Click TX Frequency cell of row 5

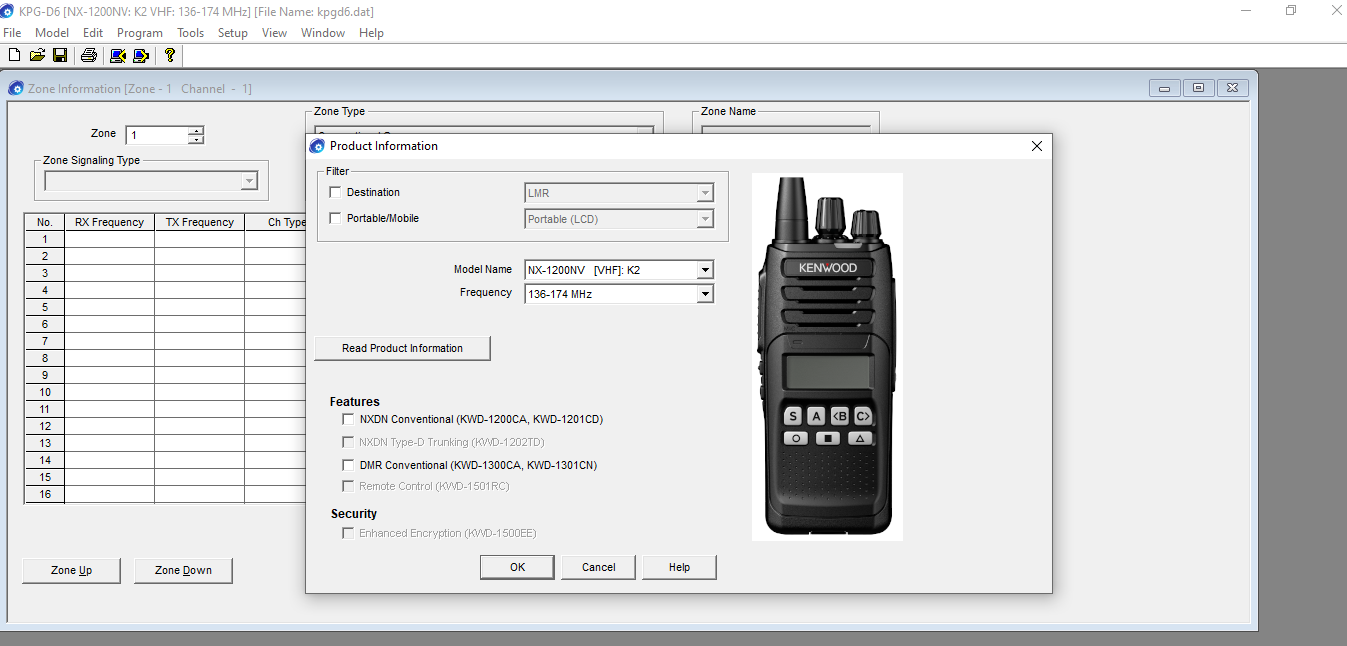pos(200,307)
